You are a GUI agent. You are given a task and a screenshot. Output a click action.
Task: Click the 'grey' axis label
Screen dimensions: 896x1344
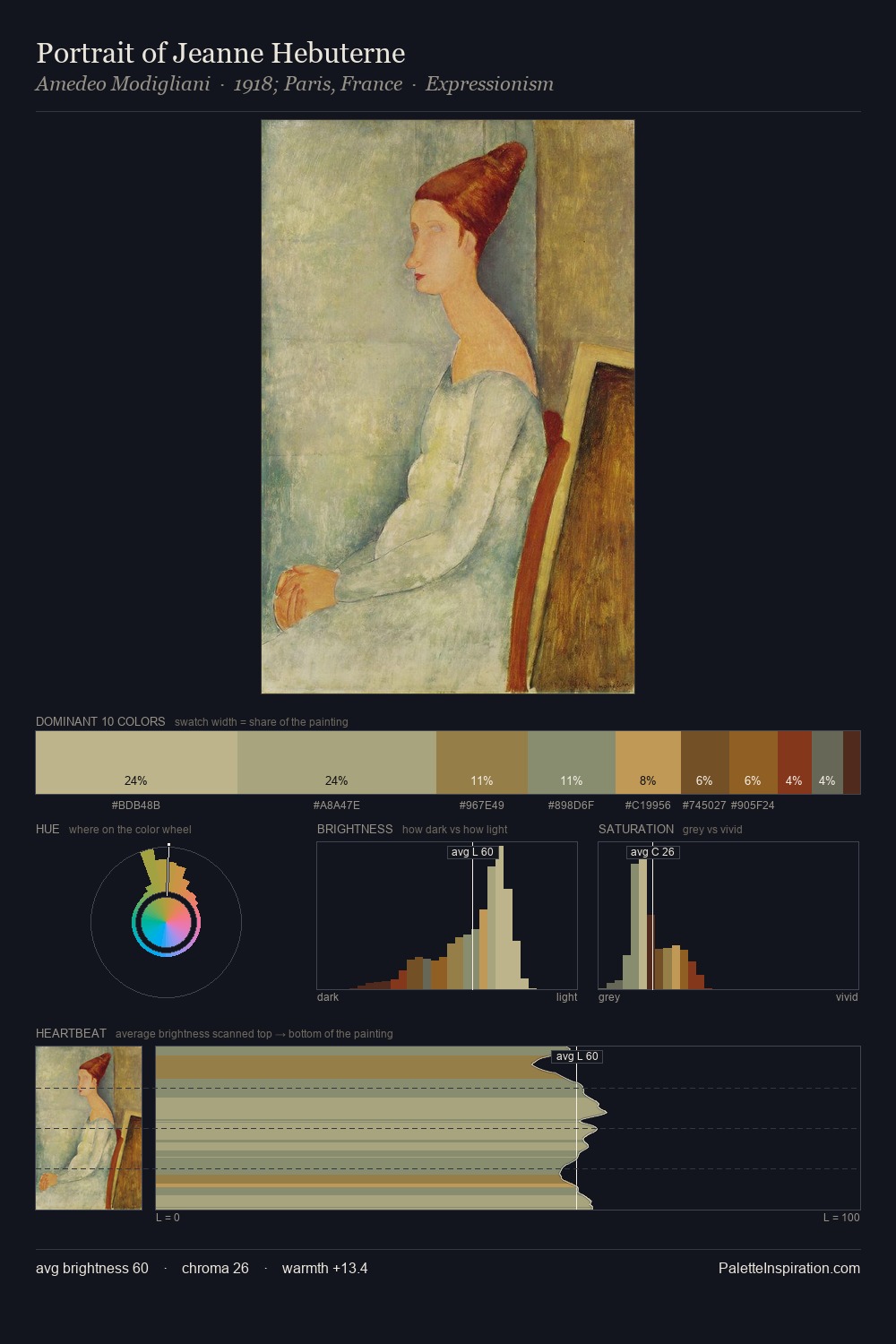click(x=609, y=997)
